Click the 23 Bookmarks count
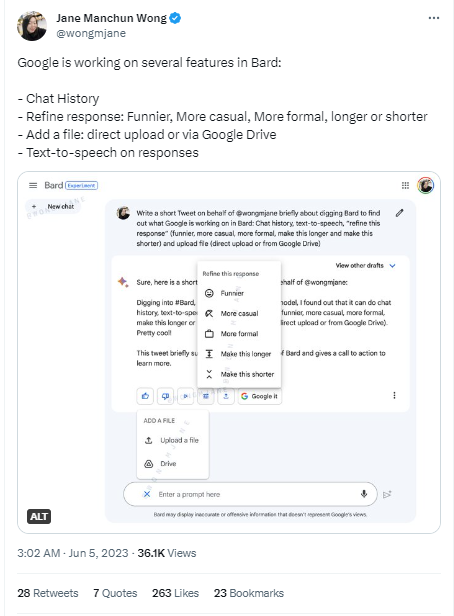This screenshot has height=616, width=454. [x=249, y=593]
